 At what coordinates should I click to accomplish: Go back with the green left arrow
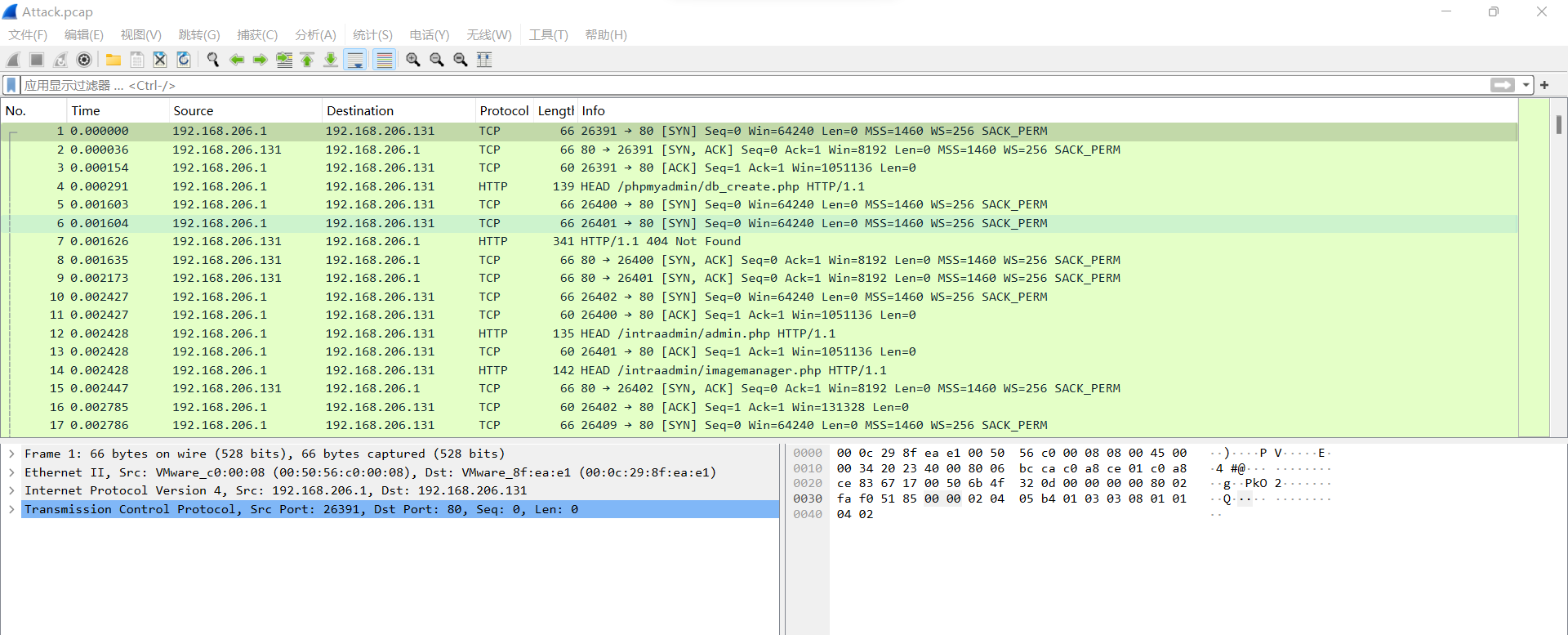coord(237,60)
